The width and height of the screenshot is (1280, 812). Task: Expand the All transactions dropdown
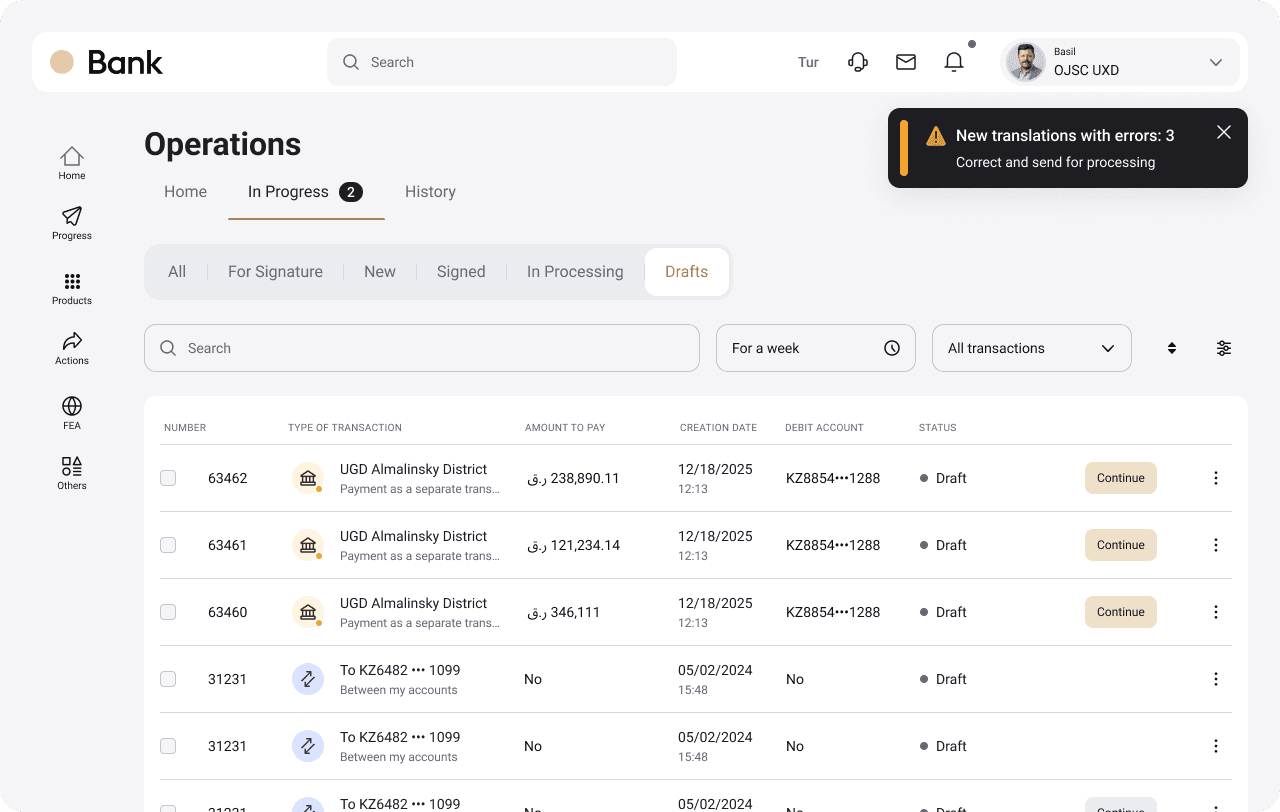(x=1032, y=348)
